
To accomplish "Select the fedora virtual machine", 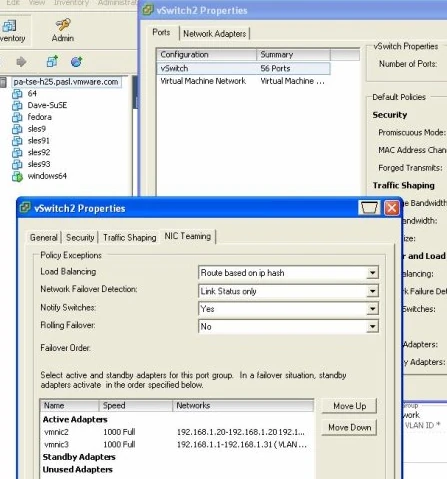I will [40, 117].
